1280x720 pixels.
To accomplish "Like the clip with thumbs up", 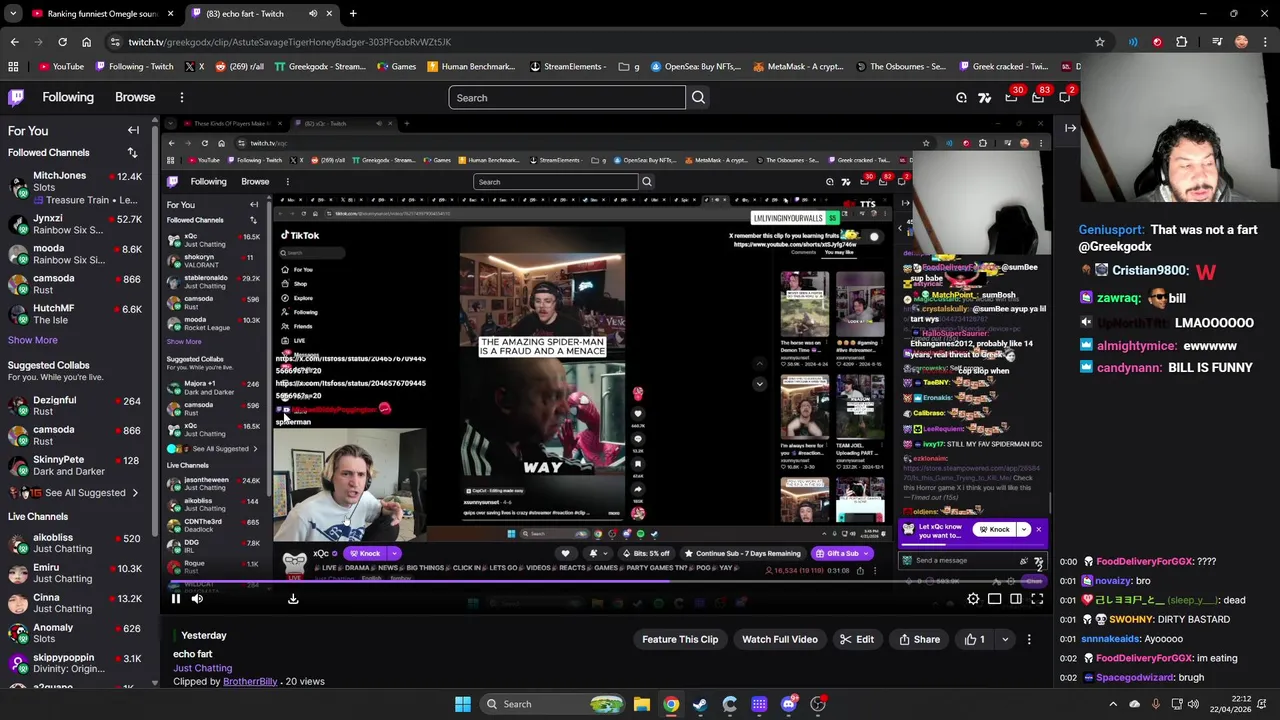I will [975, 639].
